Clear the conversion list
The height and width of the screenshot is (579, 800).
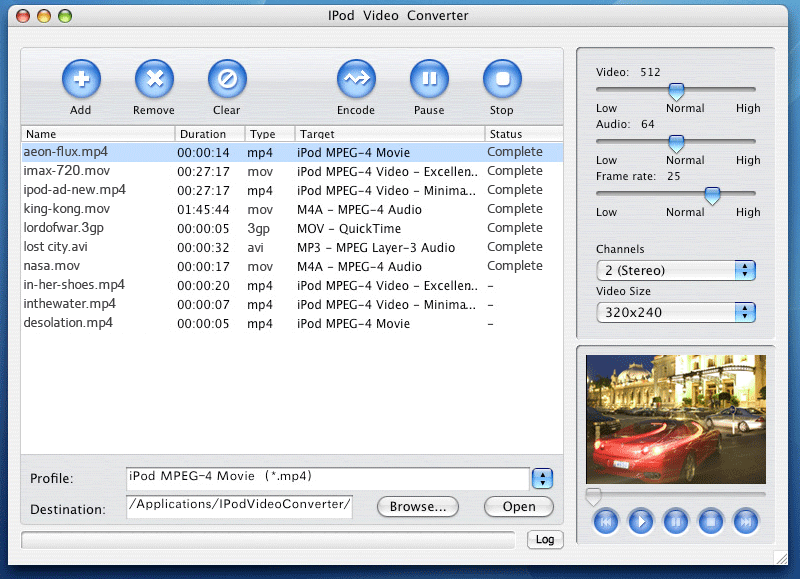[x=226, y=80]
